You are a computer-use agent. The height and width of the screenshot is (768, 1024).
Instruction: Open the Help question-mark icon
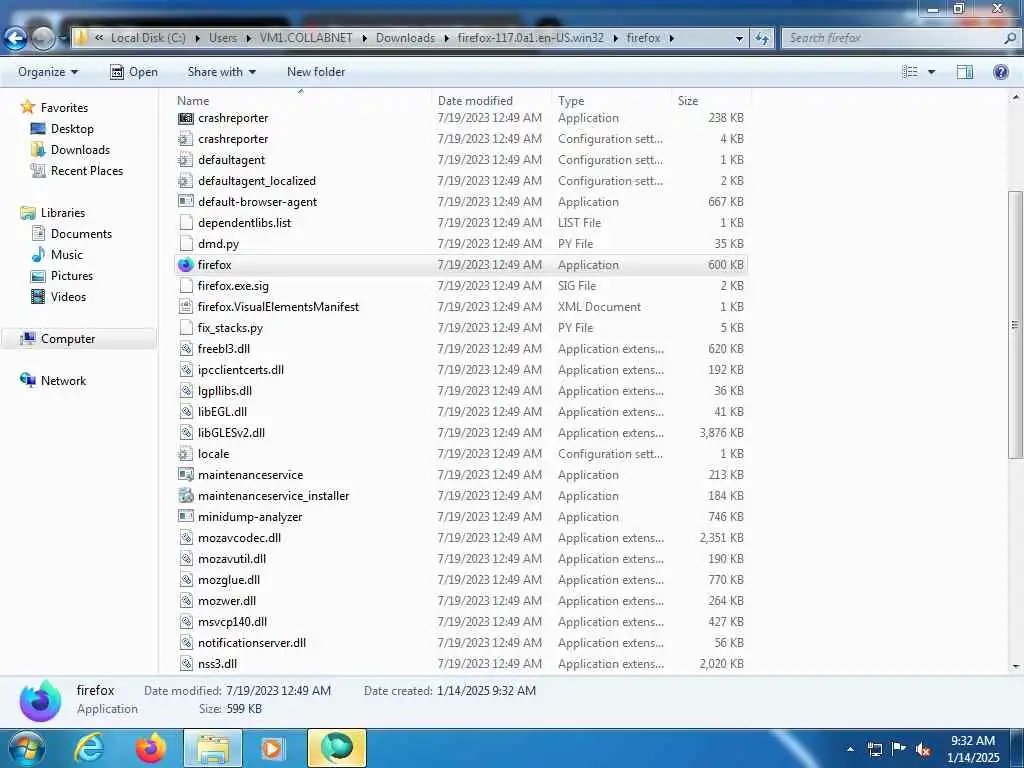click(x=1000, y=72)
